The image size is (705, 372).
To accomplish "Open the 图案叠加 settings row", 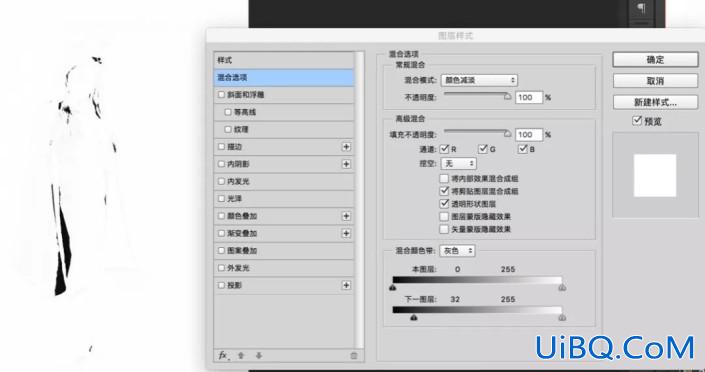I will tap(284, 251).
